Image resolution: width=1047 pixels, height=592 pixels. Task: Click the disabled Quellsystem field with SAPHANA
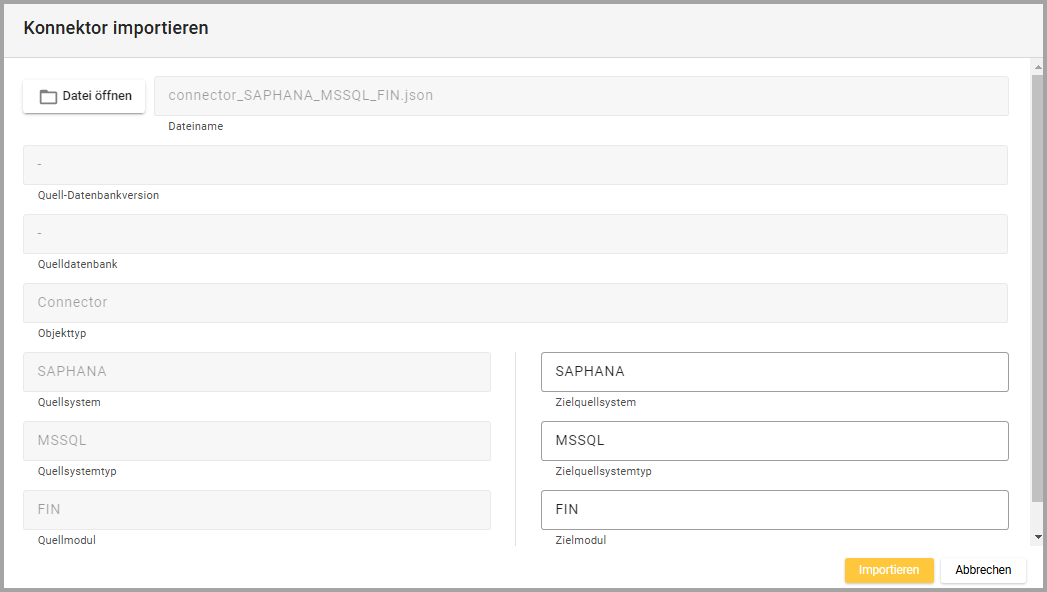pos(257,372)
